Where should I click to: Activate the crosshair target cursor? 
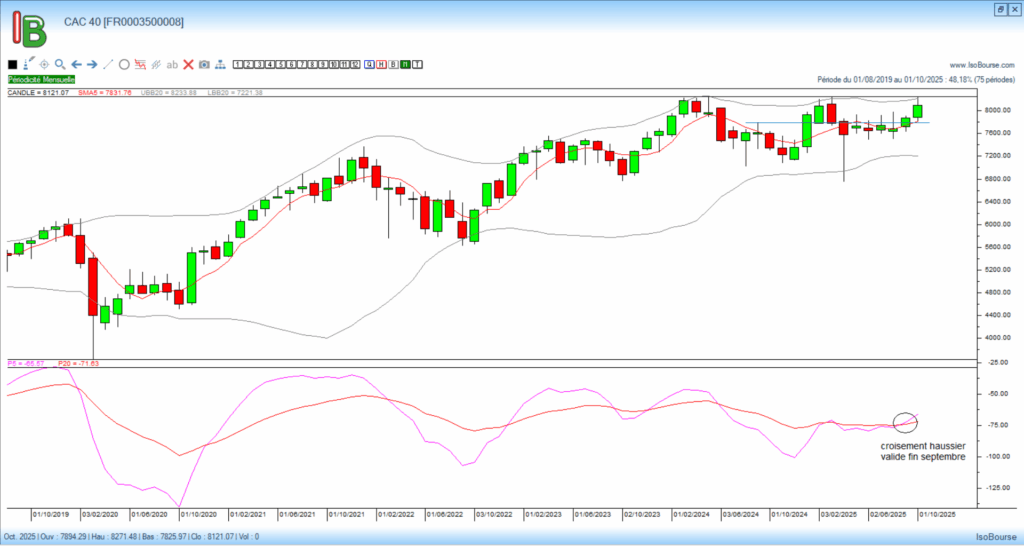pyautogui.click(x=44, y=64)
